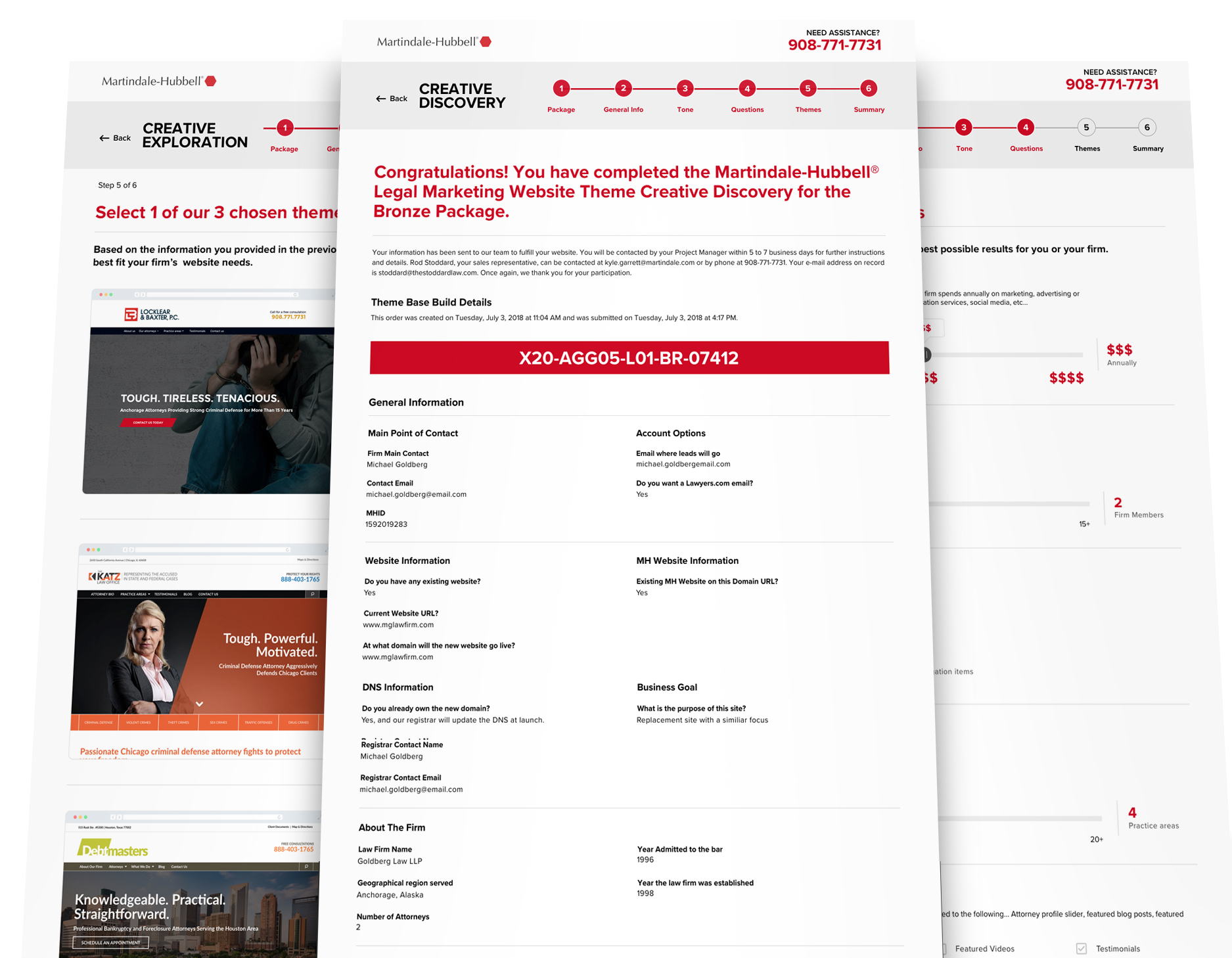Image resolution: width=1232 pixels, height=958 pixels.
Task: Open Maps & Directions in the Katz preview
Action: coord(308,560)
